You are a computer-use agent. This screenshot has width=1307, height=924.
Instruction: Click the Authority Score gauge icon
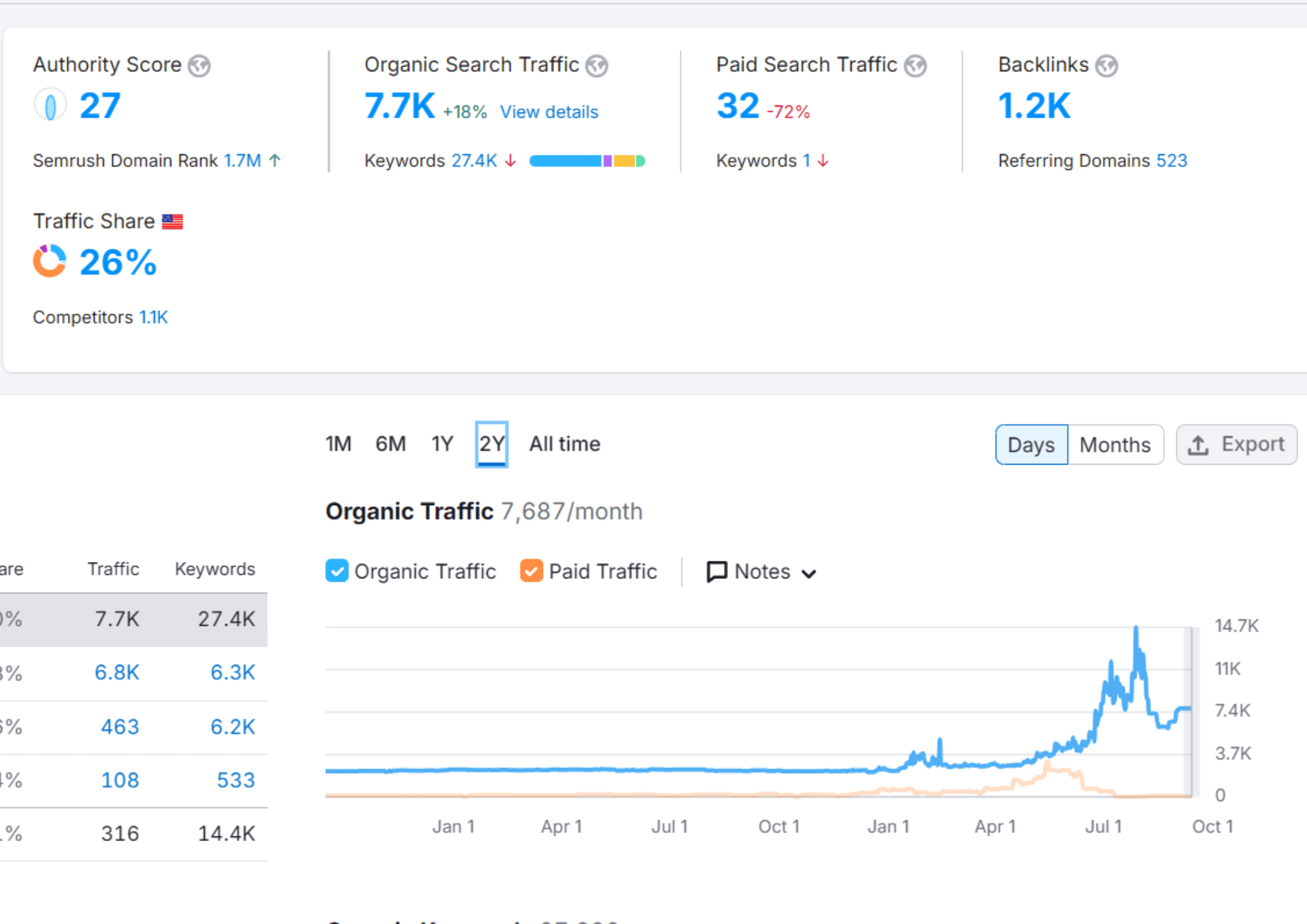[x=50, y=105]
